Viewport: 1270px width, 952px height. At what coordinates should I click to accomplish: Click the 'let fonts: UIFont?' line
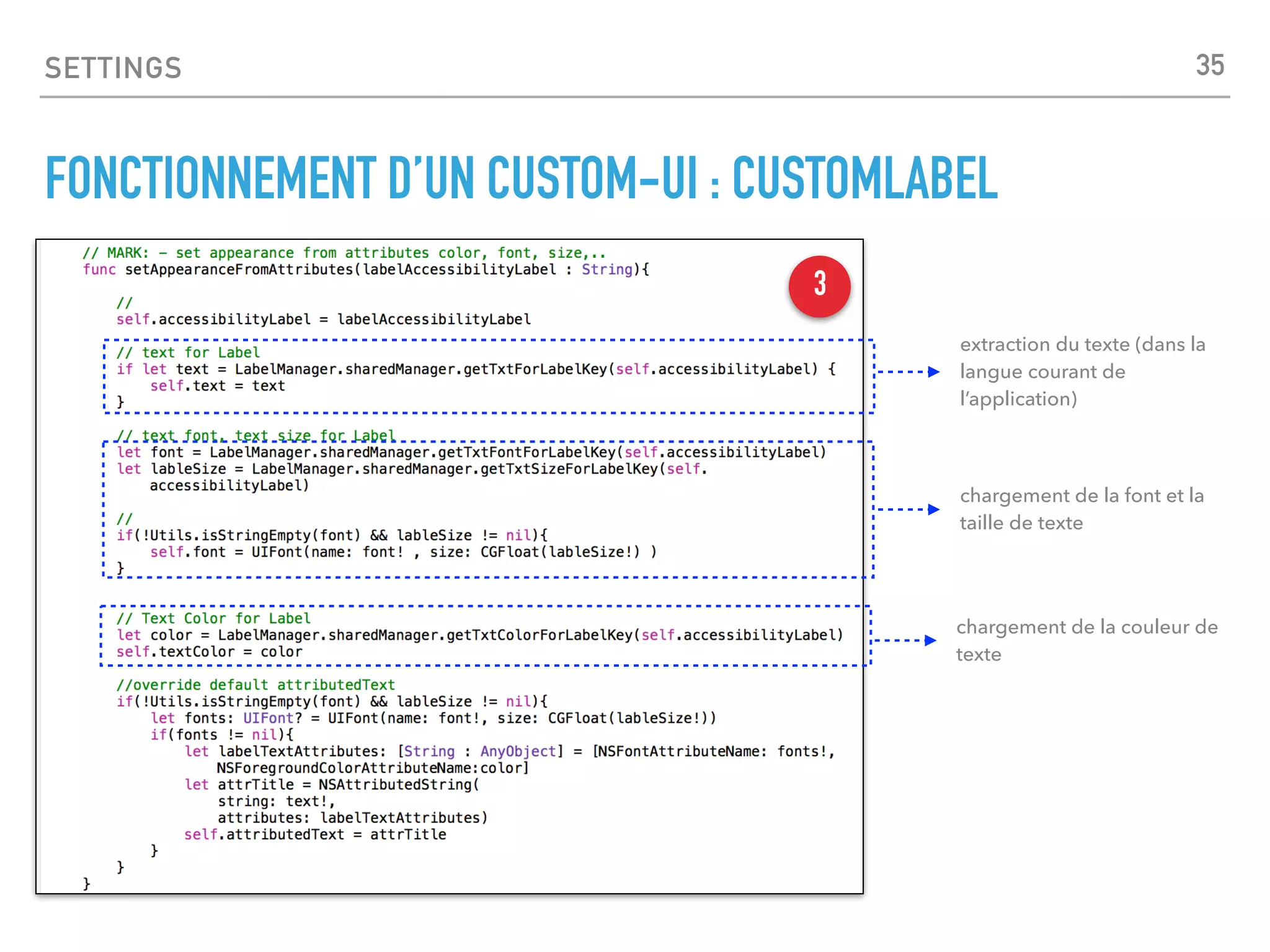point(433,718)
